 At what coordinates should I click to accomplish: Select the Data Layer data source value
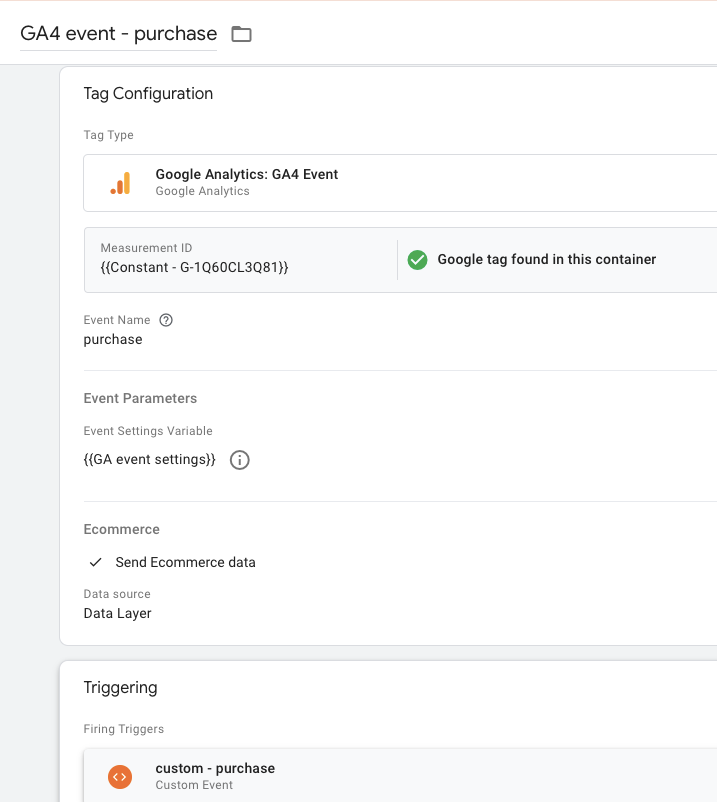pyautogui.click(x=117, y=613)
